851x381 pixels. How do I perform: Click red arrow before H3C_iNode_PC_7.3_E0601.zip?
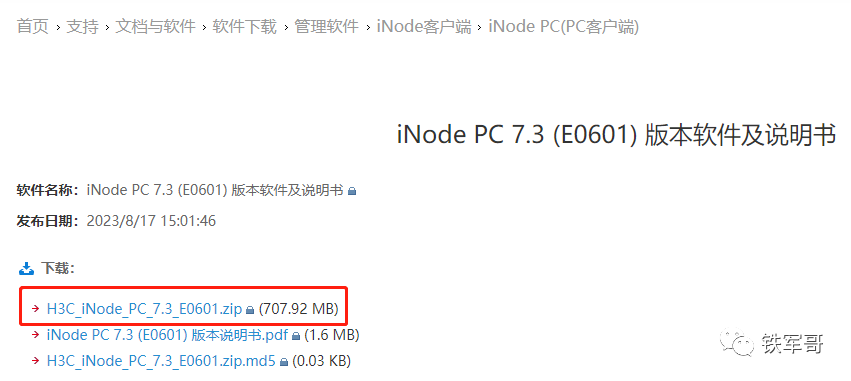36,309
